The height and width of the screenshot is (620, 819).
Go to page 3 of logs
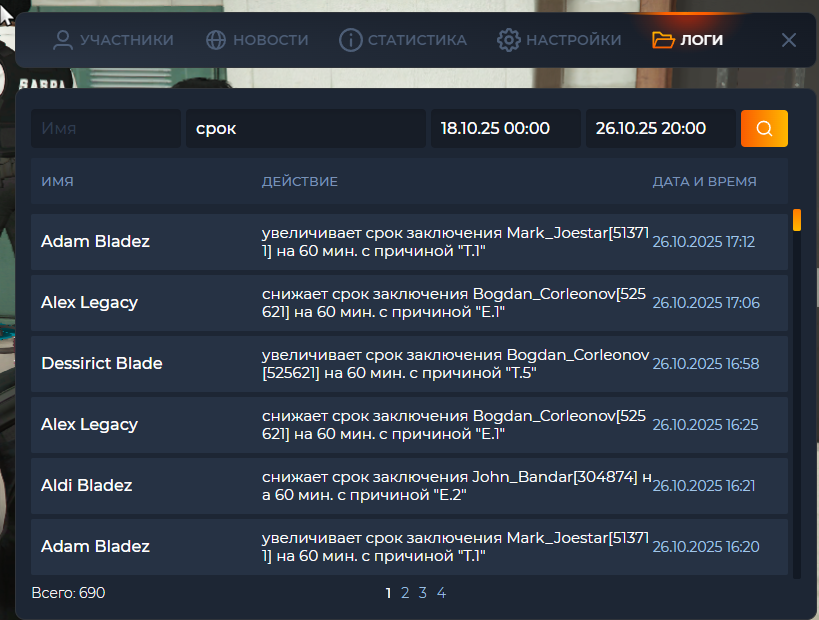pos(423,593)
